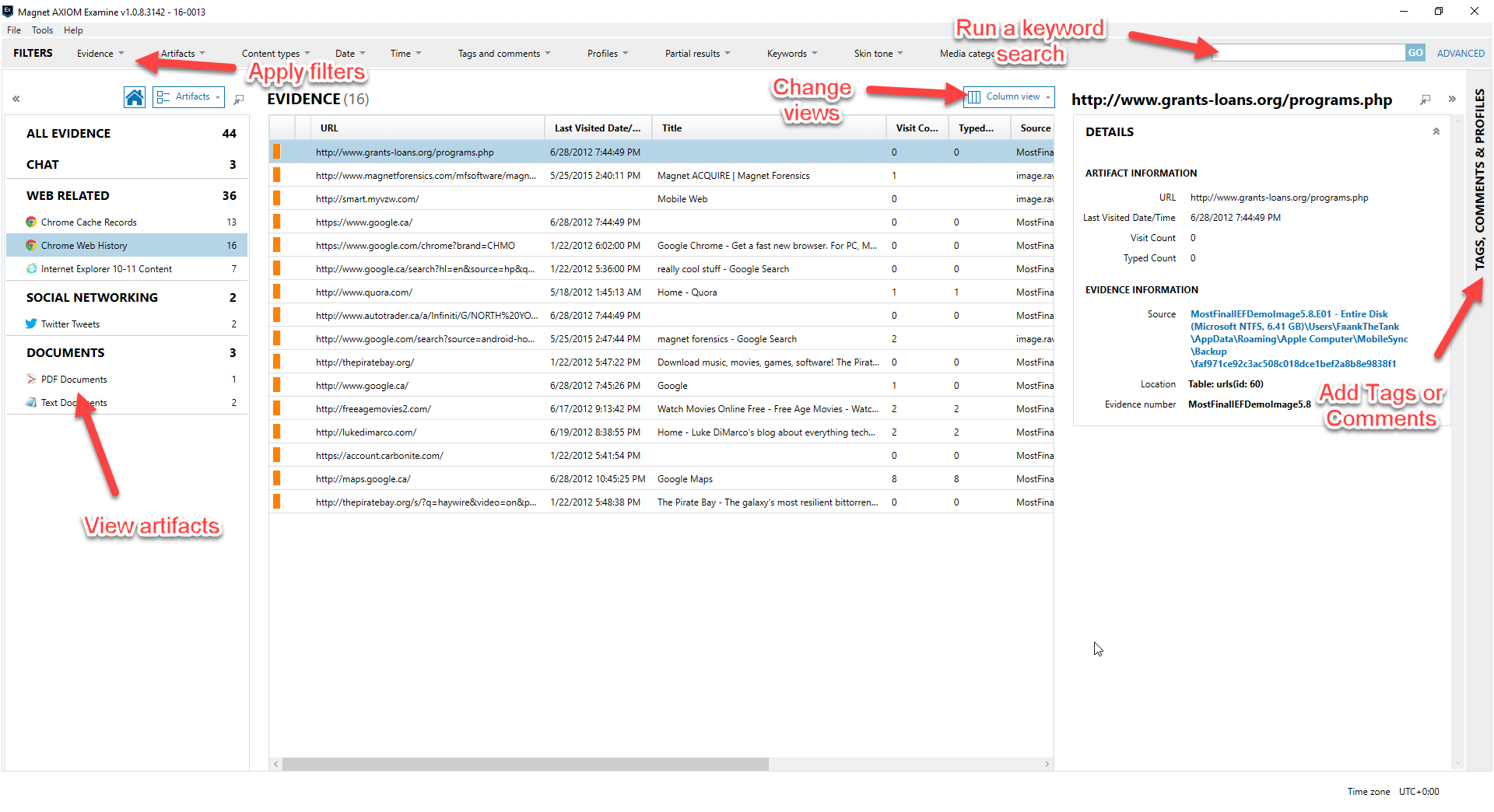Viewport: 1494px width, 812px height.
Task: Open the Date filter dropdown
Action: (x=350, y=54)
